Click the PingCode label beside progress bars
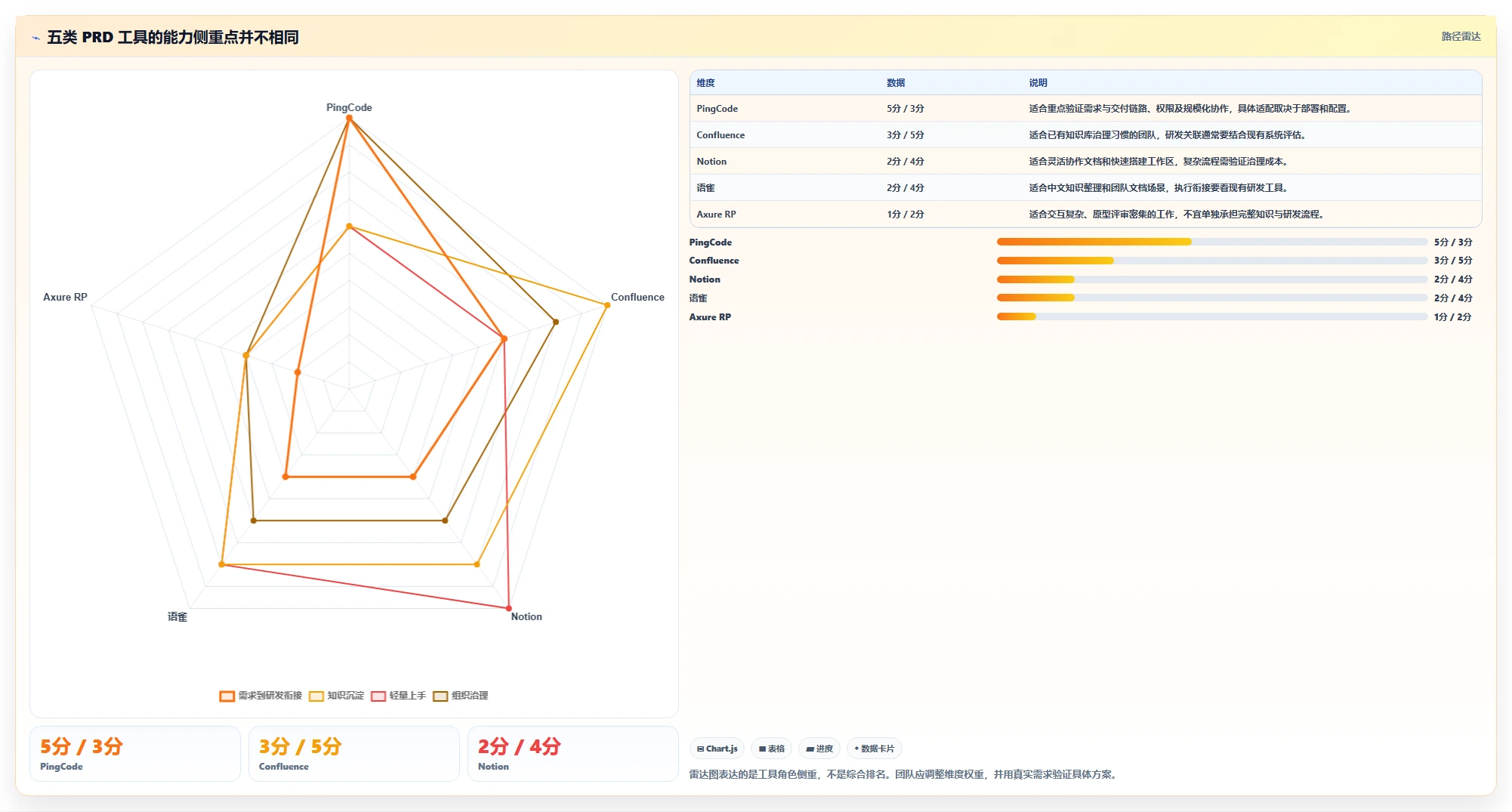1512x812 pixels. pos(711,242)
